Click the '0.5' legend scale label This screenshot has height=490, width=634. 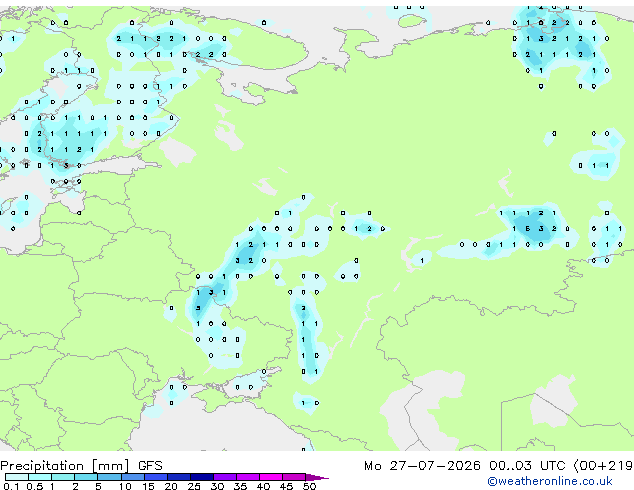(x=35, y=486)
